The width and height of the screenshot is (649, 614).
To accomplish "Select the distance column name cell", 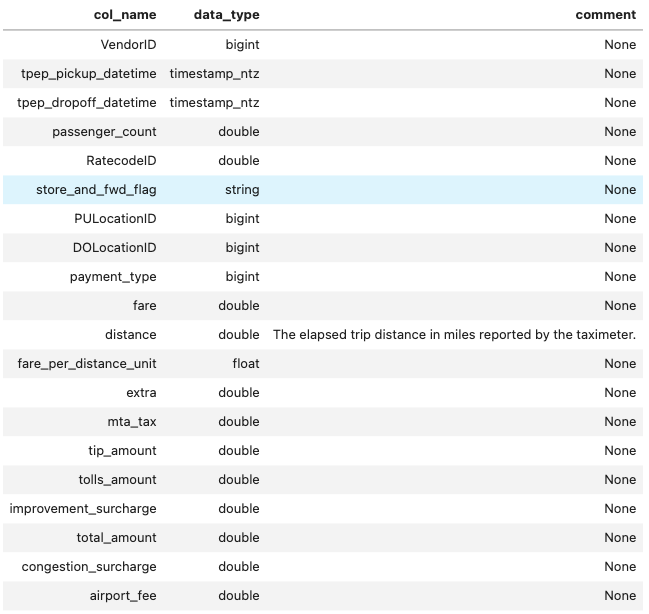I will (130, 335).
